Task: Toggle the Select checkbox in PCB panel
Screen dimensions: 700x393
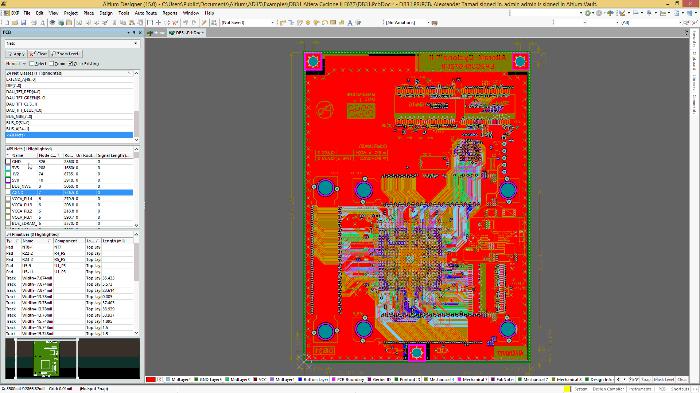Action: click(x=32, y=63)
